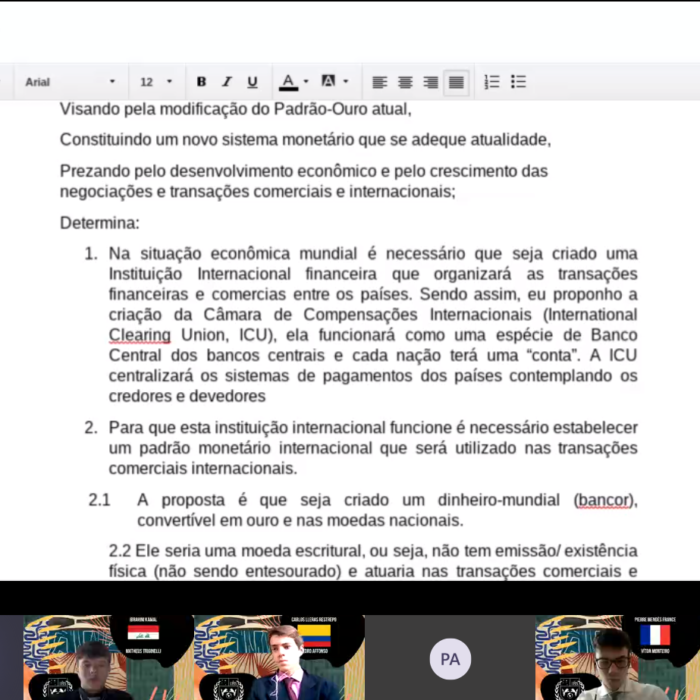The image size is (700, 700).
Task: Select the PA participant avatar
Action: point(450,659)
